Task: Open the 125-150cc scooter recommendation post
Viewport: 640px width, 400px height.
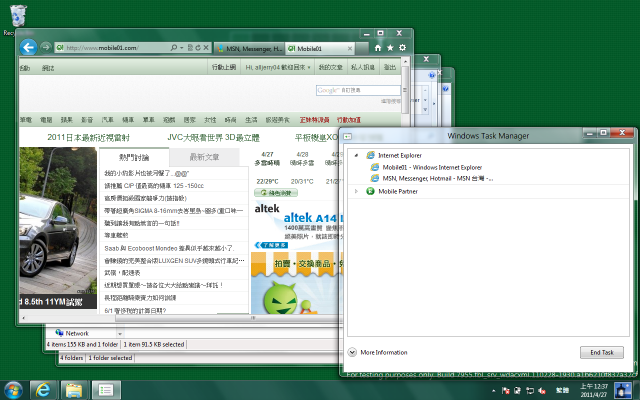Action: 154,186
